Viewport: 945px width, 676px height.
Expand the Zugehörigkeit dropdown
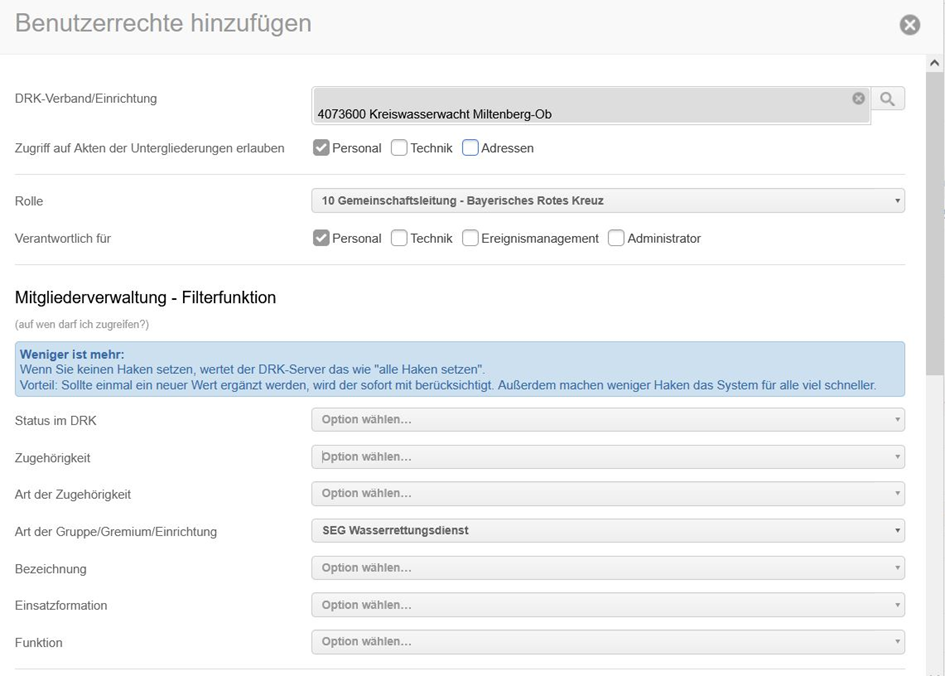[x=607, y=457]
